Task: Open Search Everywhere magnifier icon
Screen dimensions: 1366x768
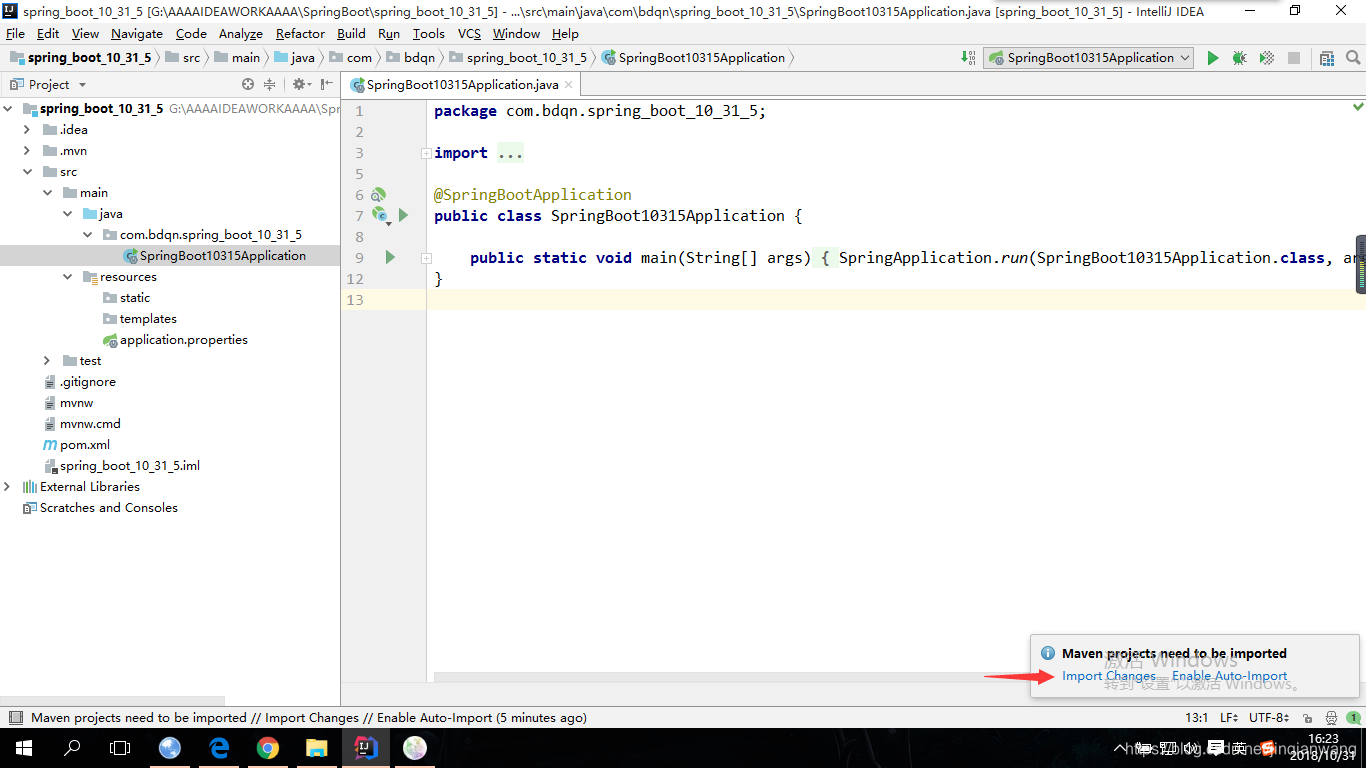Action: coord(1353,58)
